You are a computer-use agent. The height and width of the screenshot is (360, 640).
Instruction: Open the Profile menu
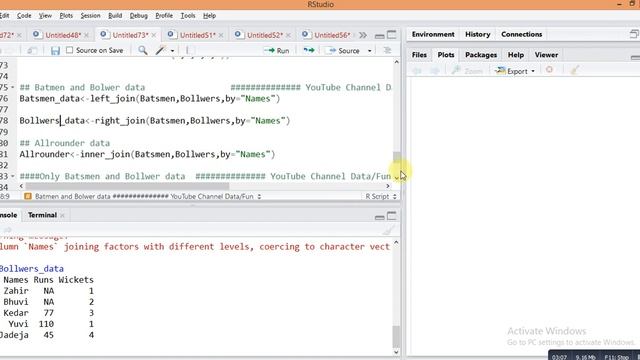click(164, 16)
